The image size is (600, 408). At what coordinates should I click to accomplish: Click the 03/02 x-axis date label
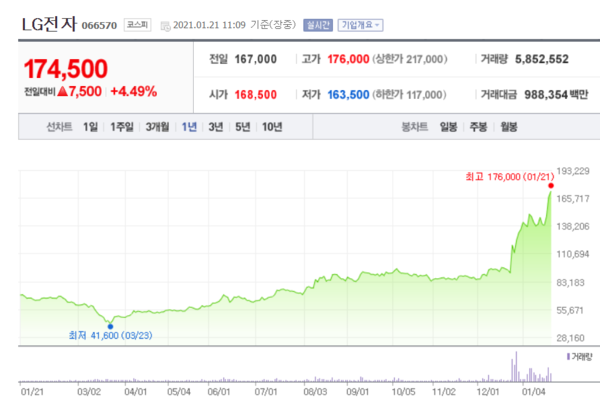[89, 392]
